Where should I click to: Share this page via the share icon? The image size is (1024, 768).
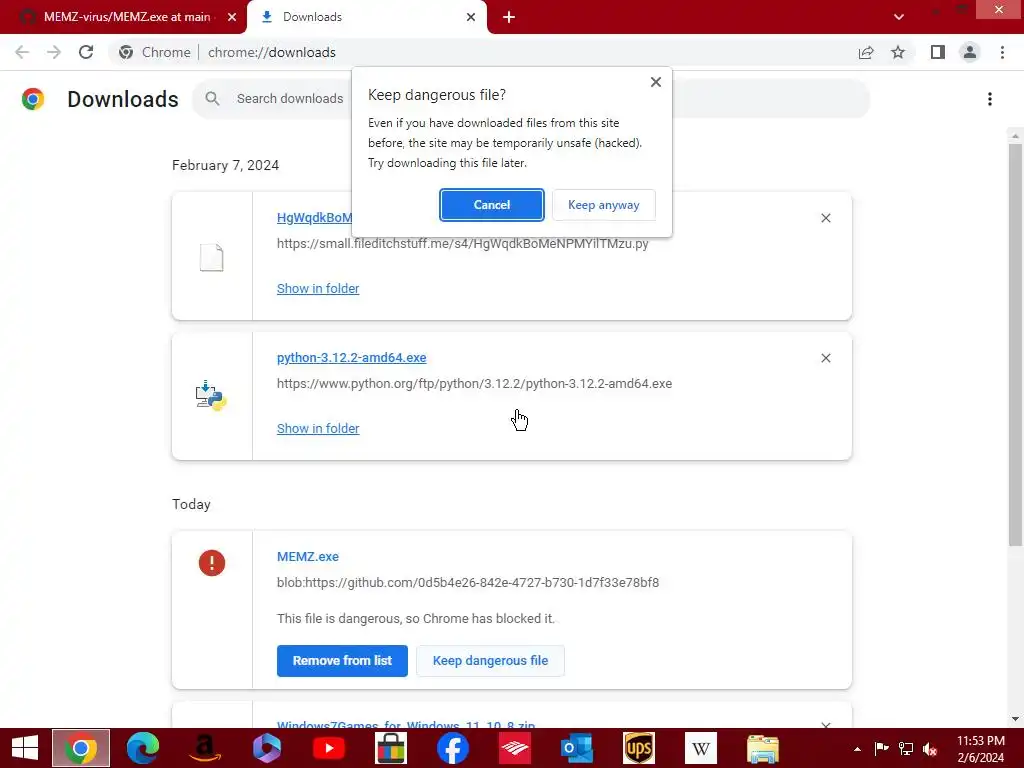(866, 52)
